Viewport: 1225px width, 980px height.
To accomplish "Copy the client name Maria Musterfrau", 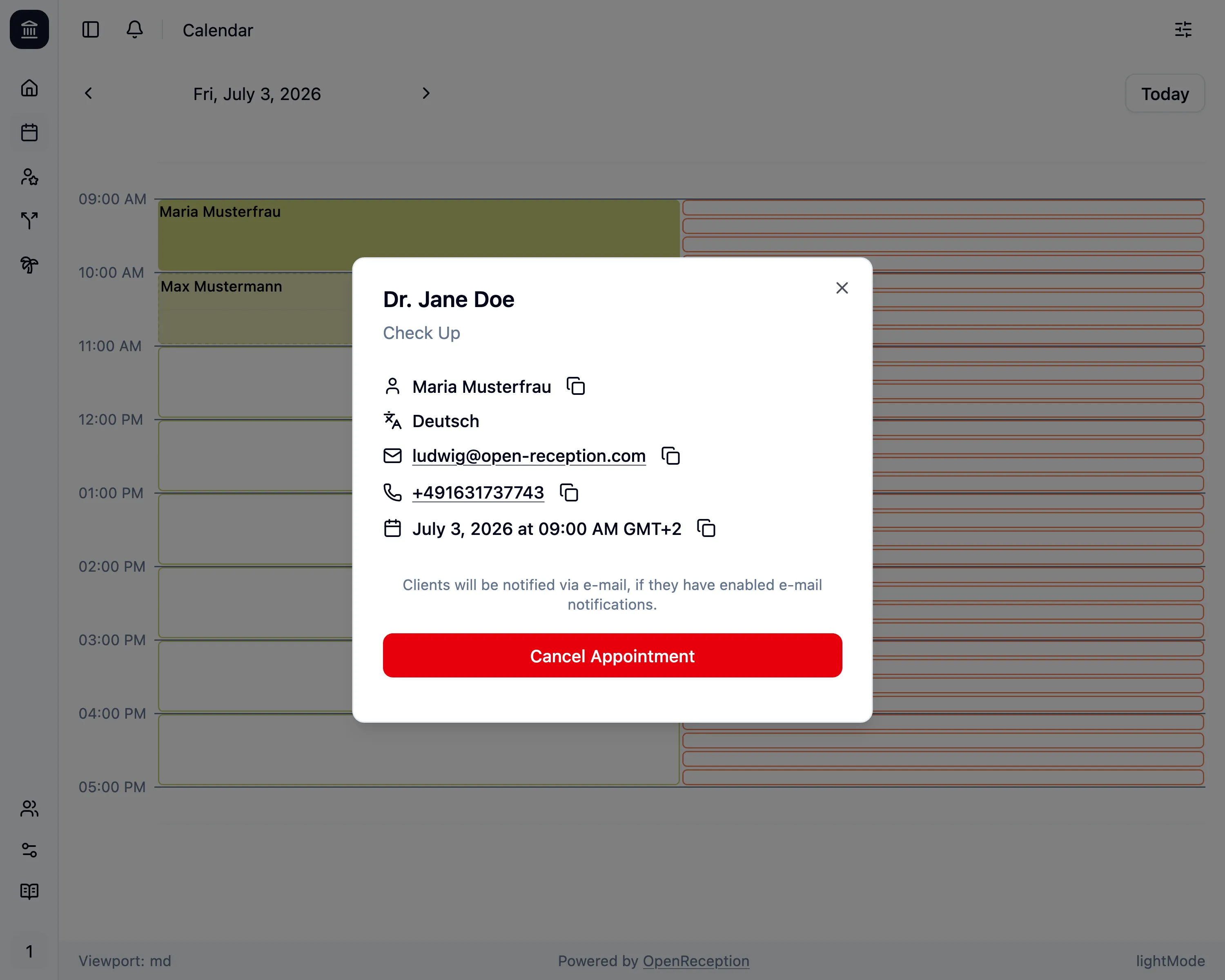I will (576, 386).
